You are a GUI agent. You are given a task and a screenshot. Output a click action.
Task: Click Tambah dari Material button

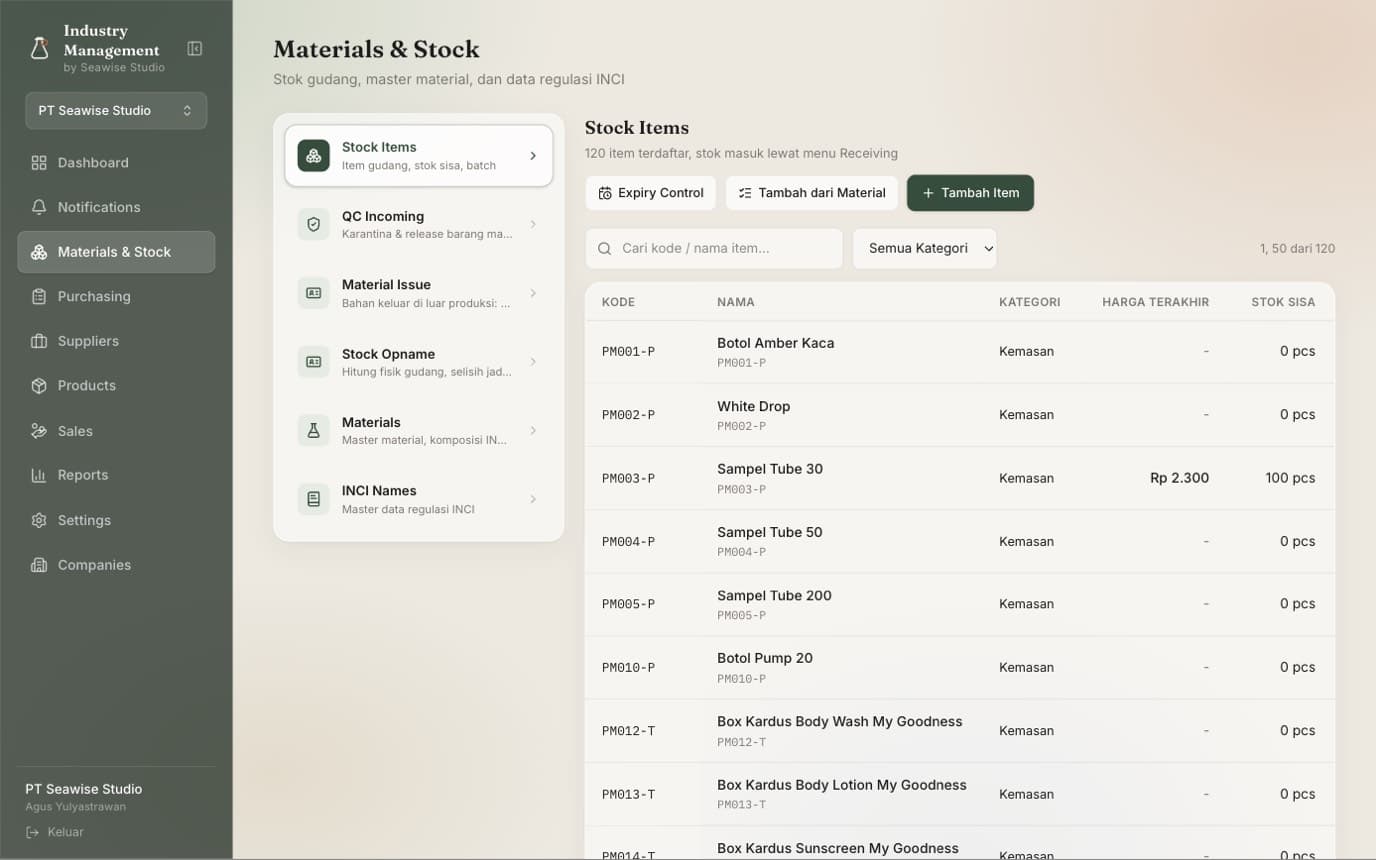pyautogui.click(x=812, y=193)
